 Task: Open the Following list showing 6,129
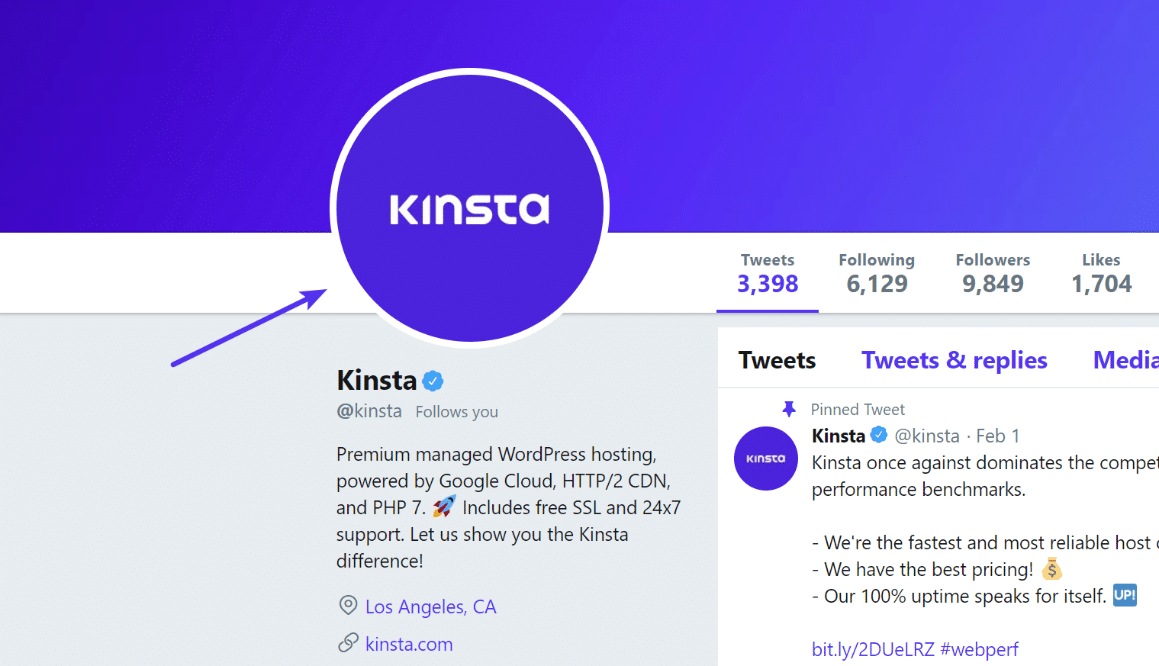877,272
